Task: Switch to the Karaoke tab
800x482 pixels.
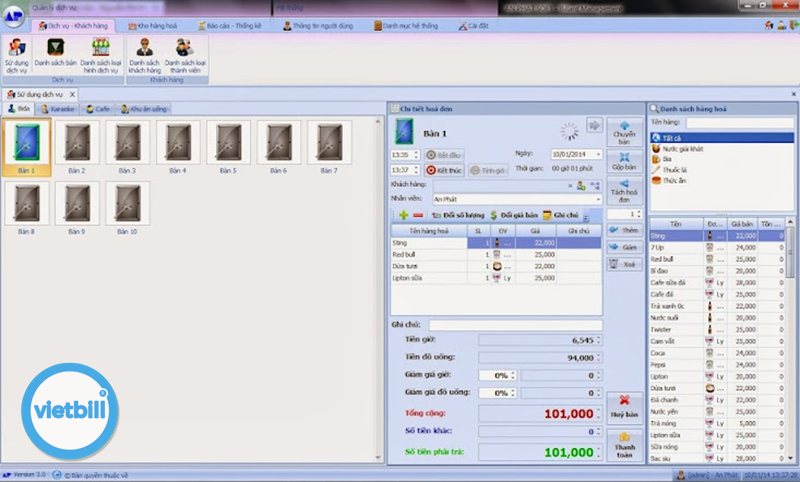Action: pos(58,108)
